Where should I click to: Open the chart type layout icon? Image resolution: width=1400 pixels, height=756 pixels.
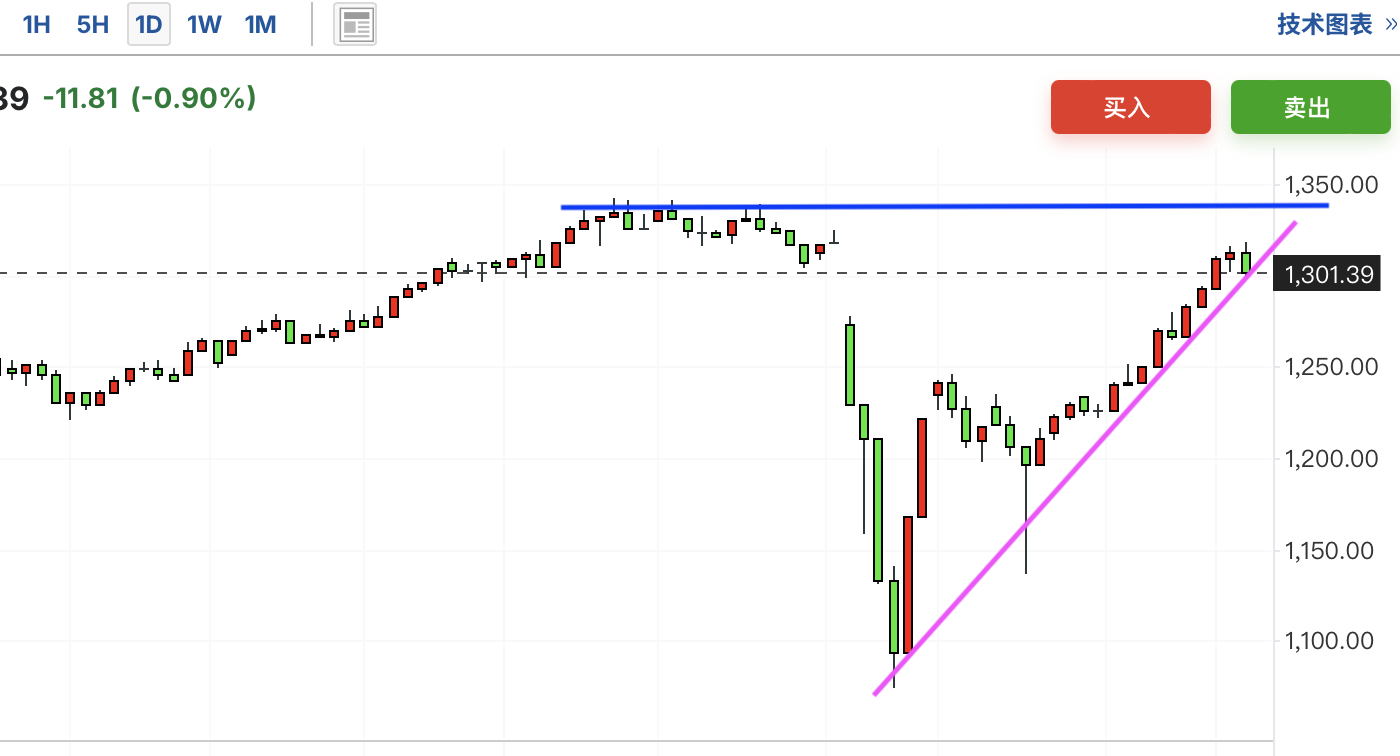(x=355, y=25)
